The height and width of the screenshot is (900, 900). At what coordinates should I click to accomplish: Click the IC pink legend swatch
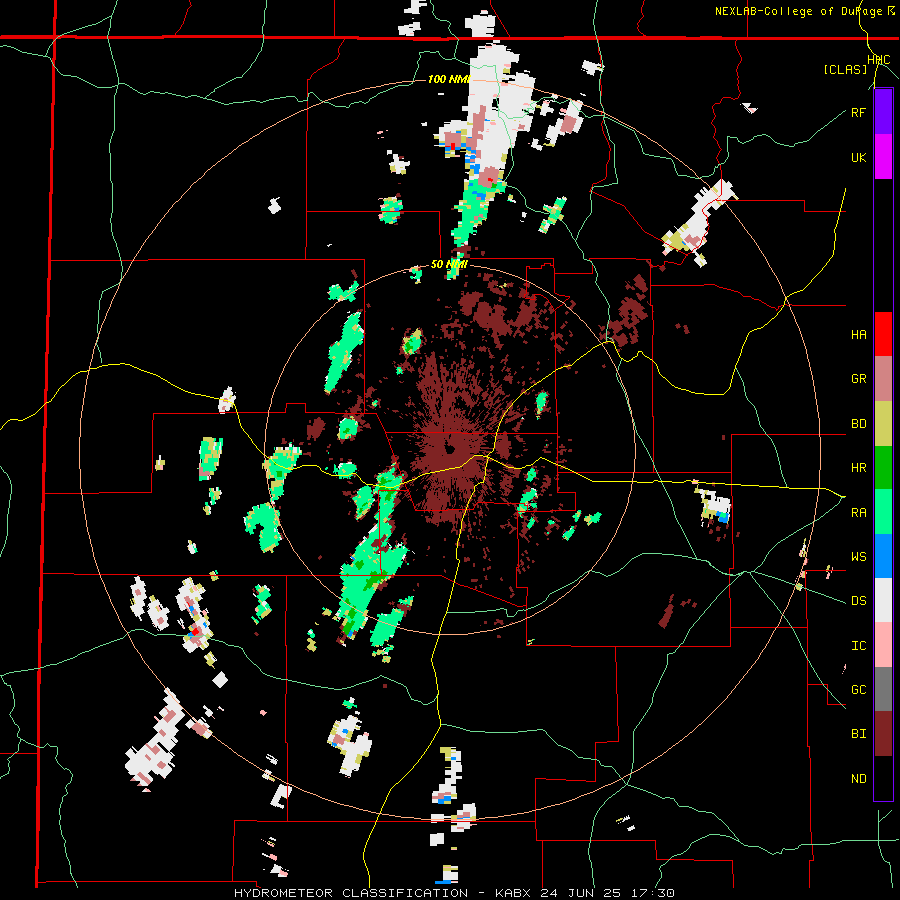point(883,645)
